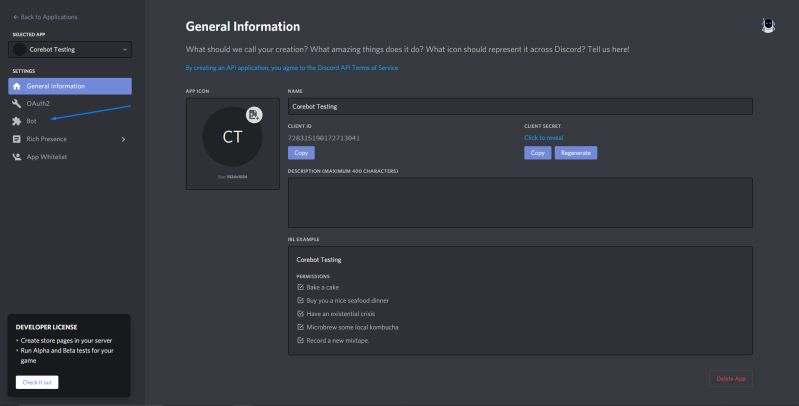Click the Back to Applications arrow icon
The width and height of the screenshot is (799, 406).
(x=15, y=17)
